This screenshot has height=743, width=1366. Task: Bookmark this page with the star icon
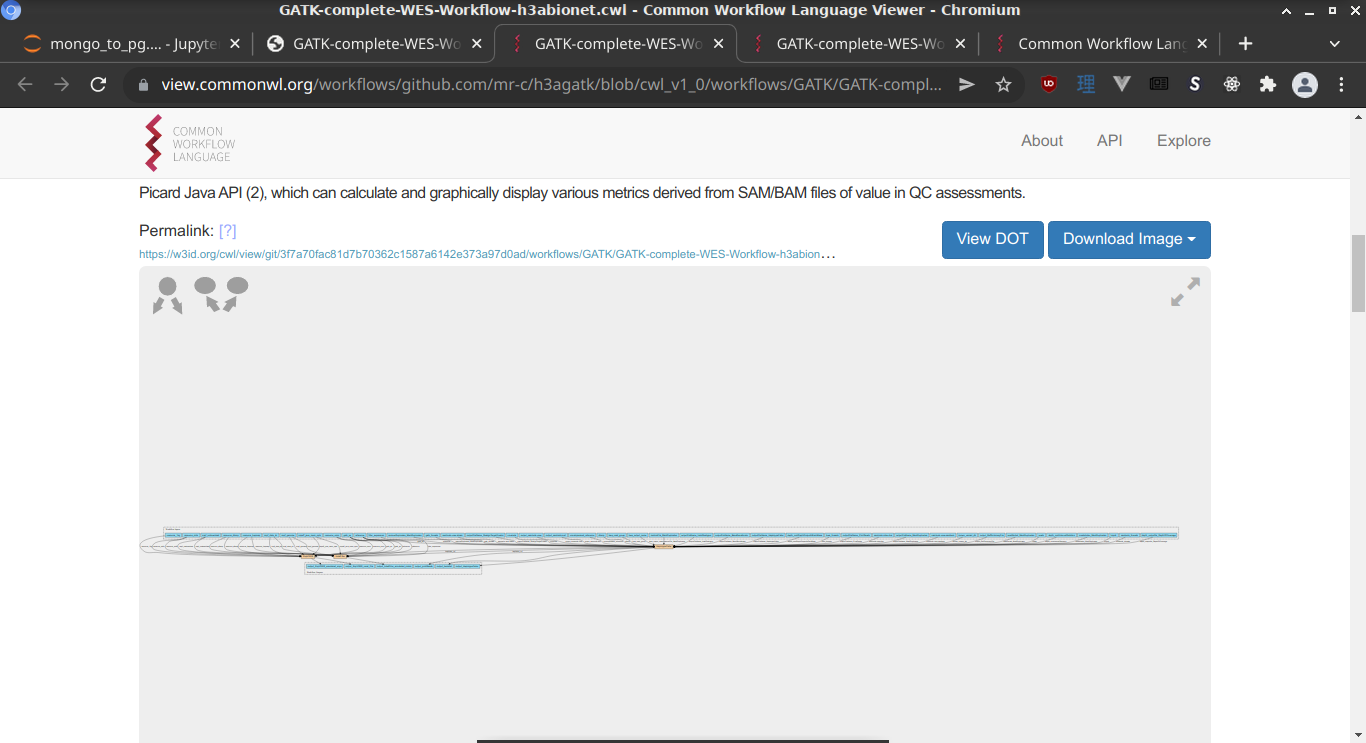1003,85
